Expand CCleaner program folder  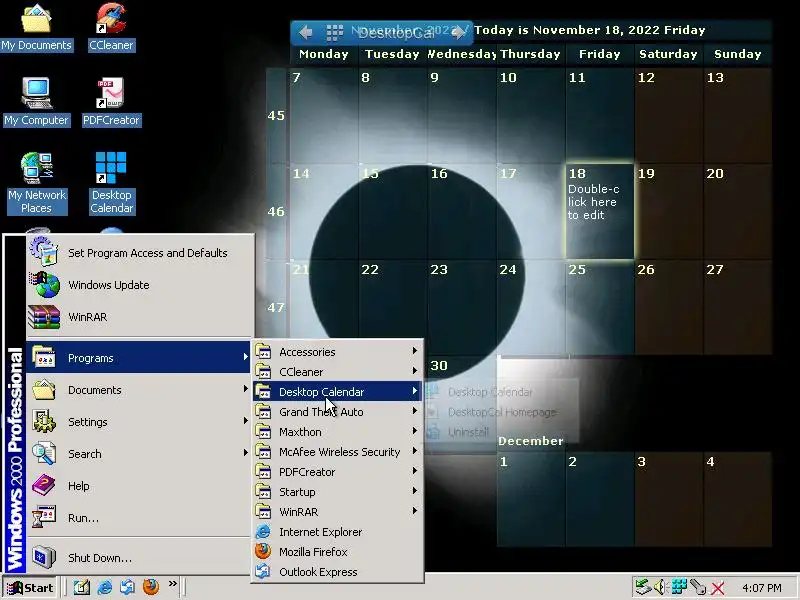(338, 371)
